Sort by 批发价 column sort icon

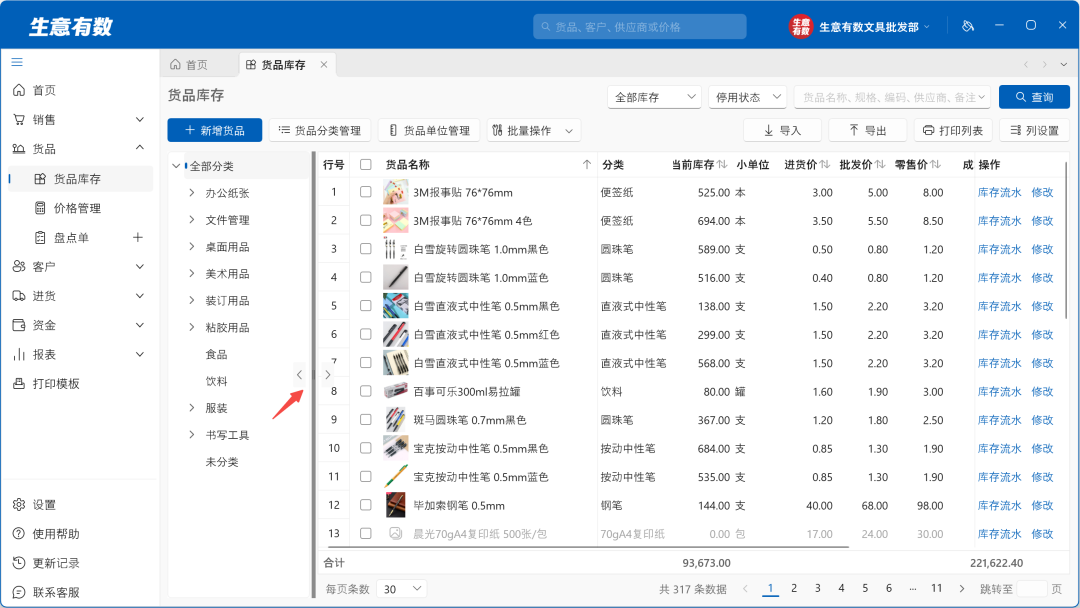(880, 165)
